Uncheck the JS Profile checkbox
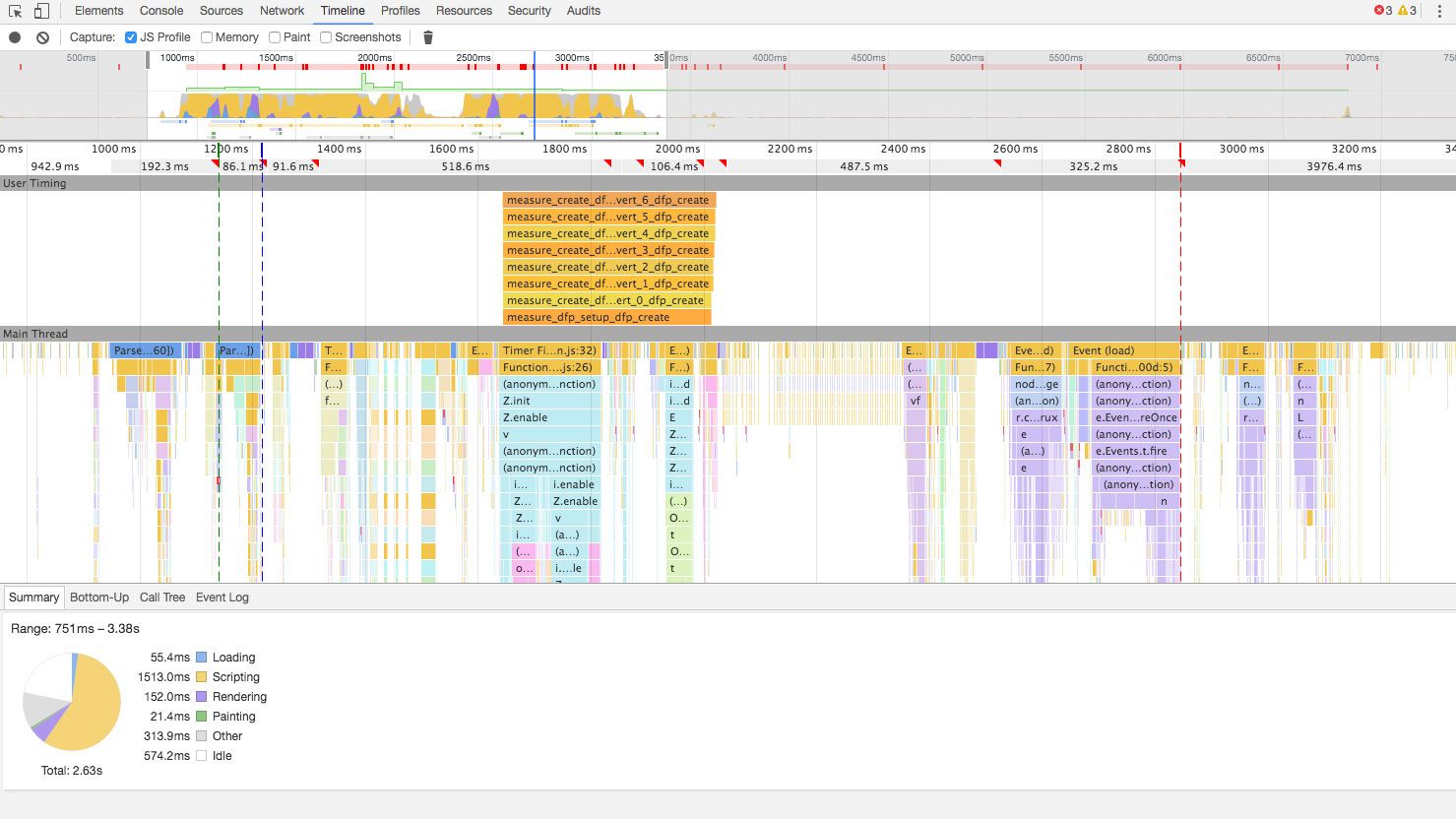This screenshot has width=1456, height=819. click(131, 37)
